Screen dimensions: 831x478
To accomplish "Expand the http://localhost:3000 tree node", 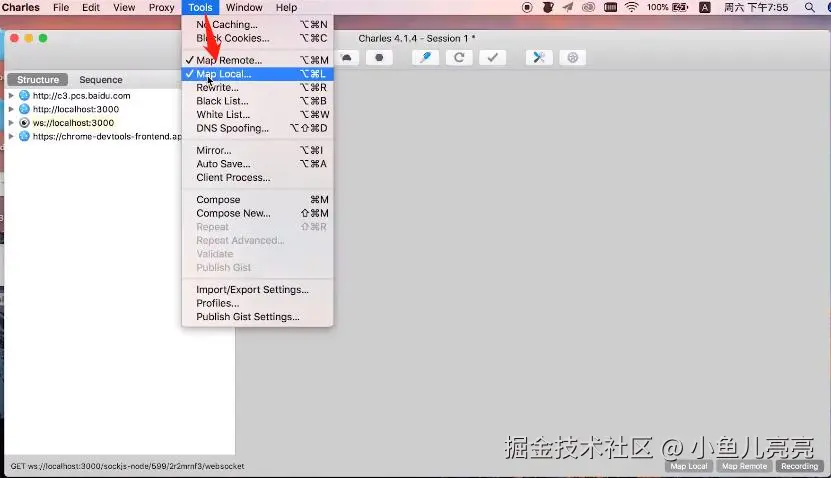I will pos(11,109).
